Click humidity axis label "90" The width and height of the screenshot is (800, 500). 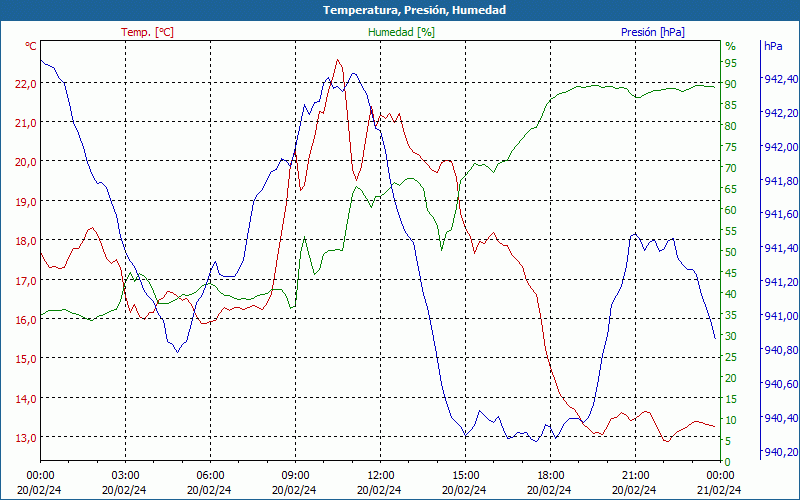coord(731,84)
